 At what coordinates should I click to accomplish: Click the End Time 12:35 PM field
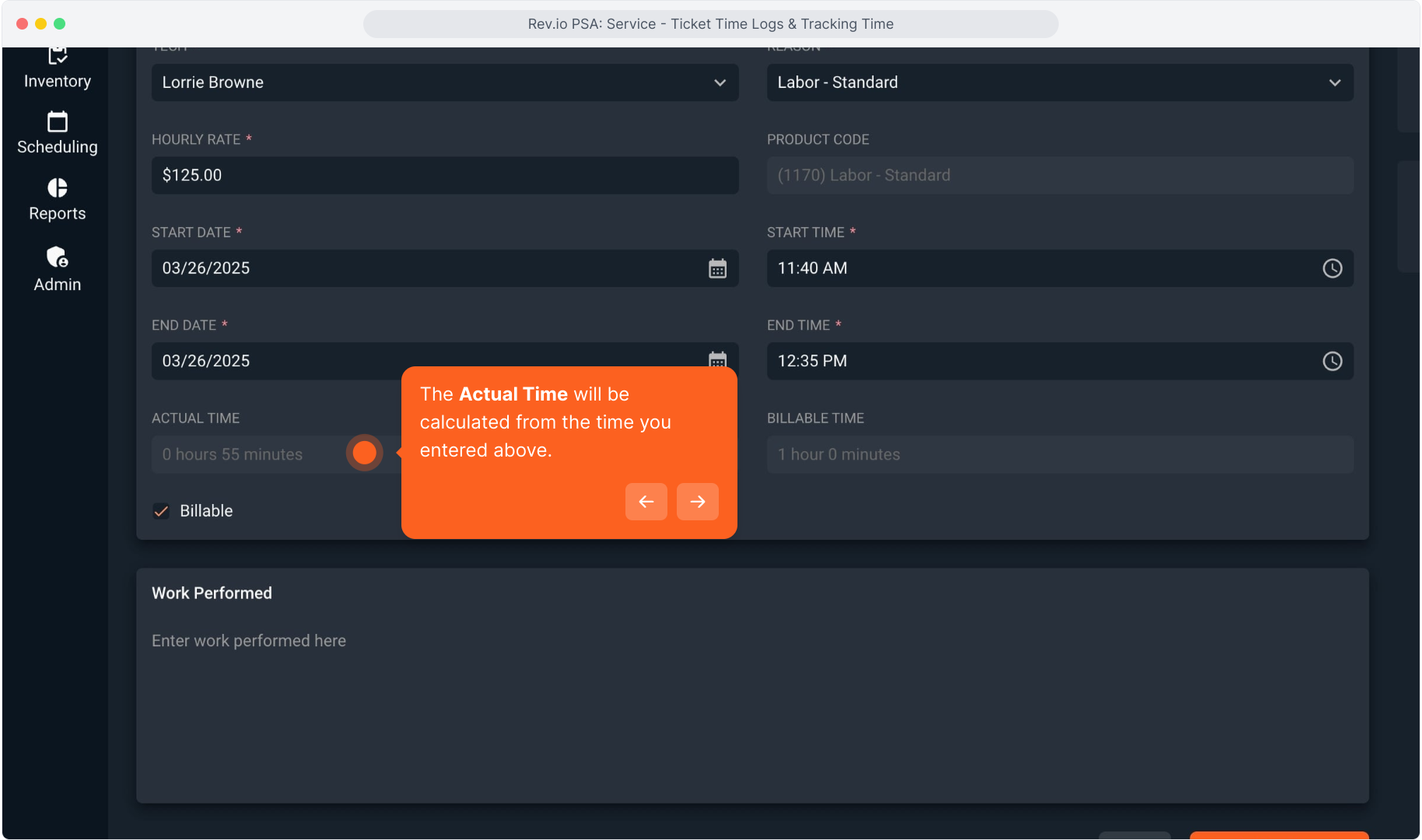(x=1035, y=361)
